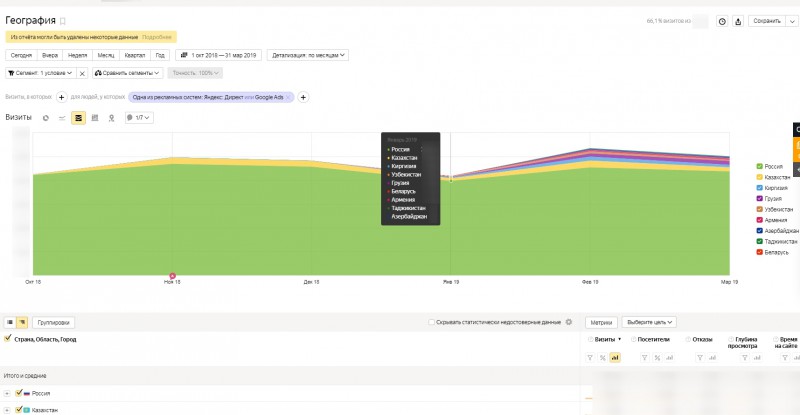Open the Детализация по месяцам dropdown

pyautogui.click(x=308, y=55)
